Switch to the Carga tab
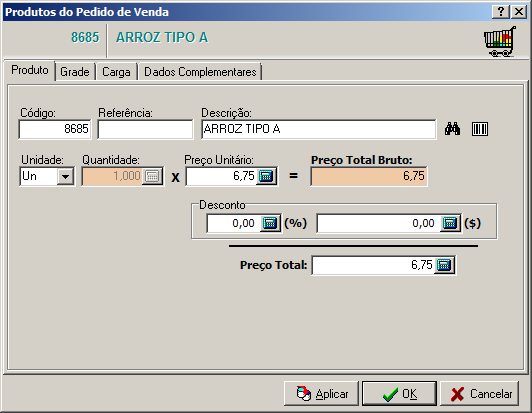Screen dimensions: 532x413 tap(116, 72)
